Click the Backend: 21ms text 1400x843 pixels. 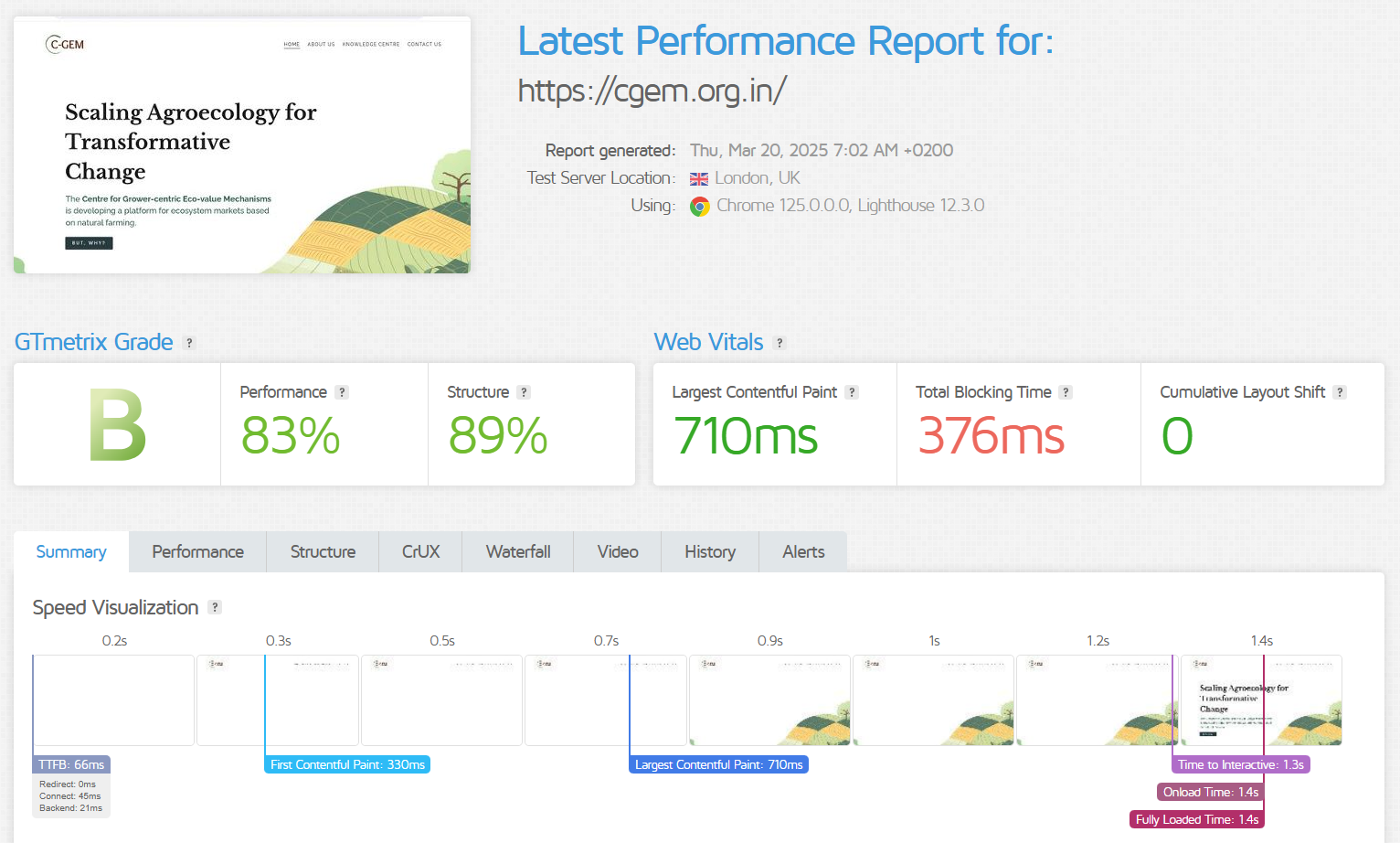[70, 808]
